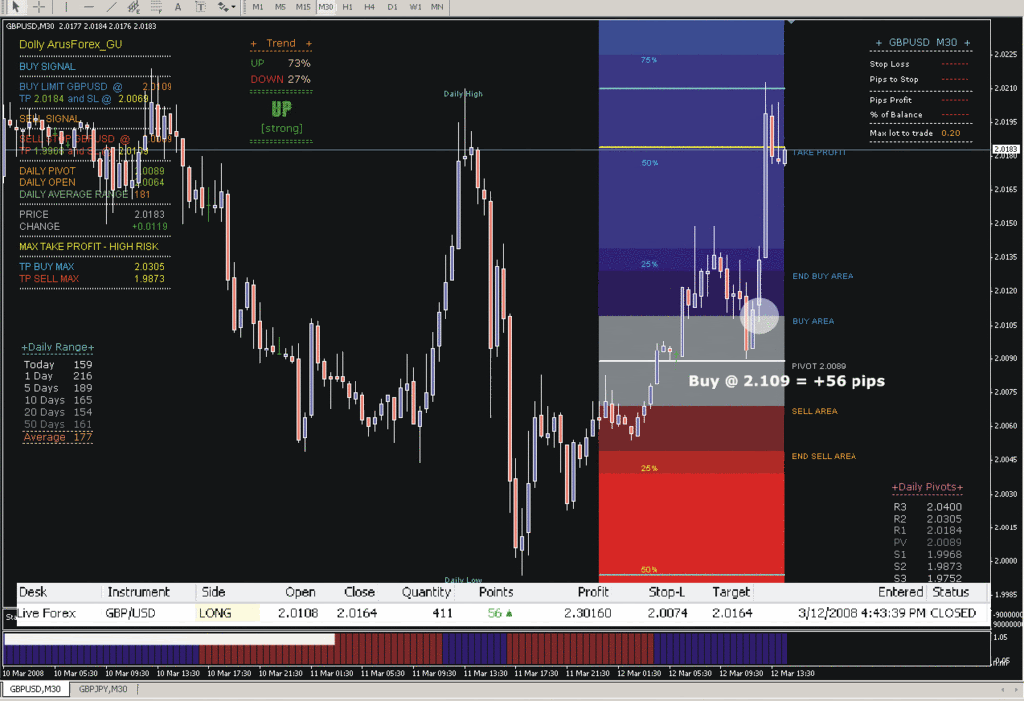
Task: Select the text label tool
Action: click(x=201, y=7)
